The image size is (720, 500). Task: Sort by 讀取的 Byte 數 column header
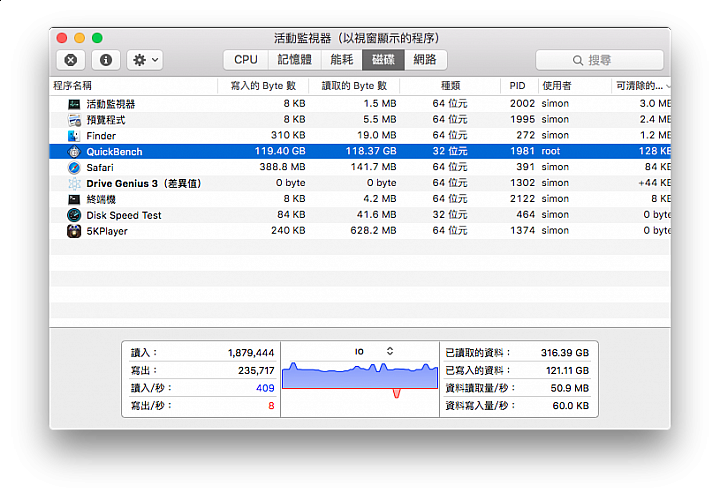354,86
